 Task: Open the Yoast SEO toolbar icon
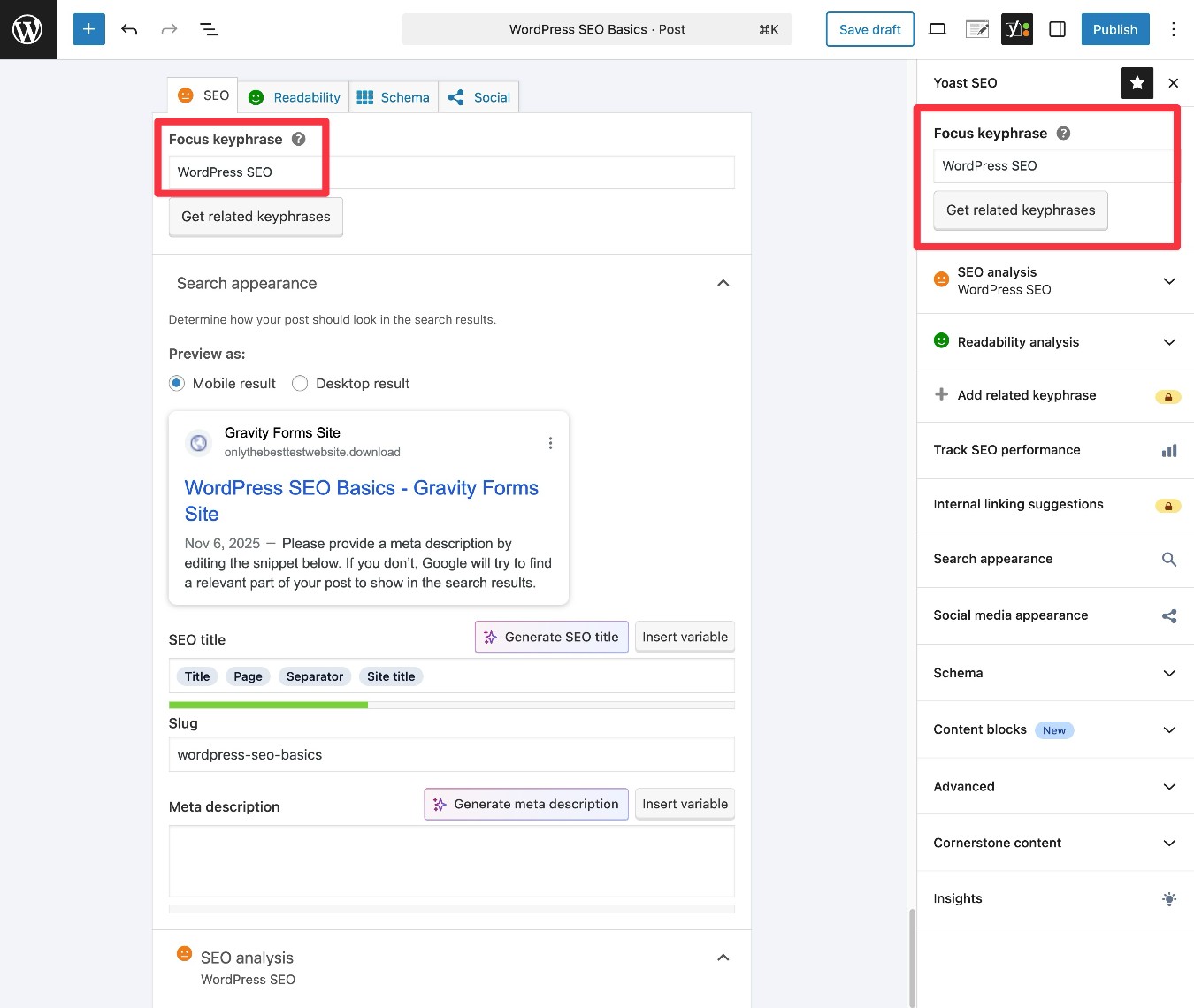coord(1016,29)
